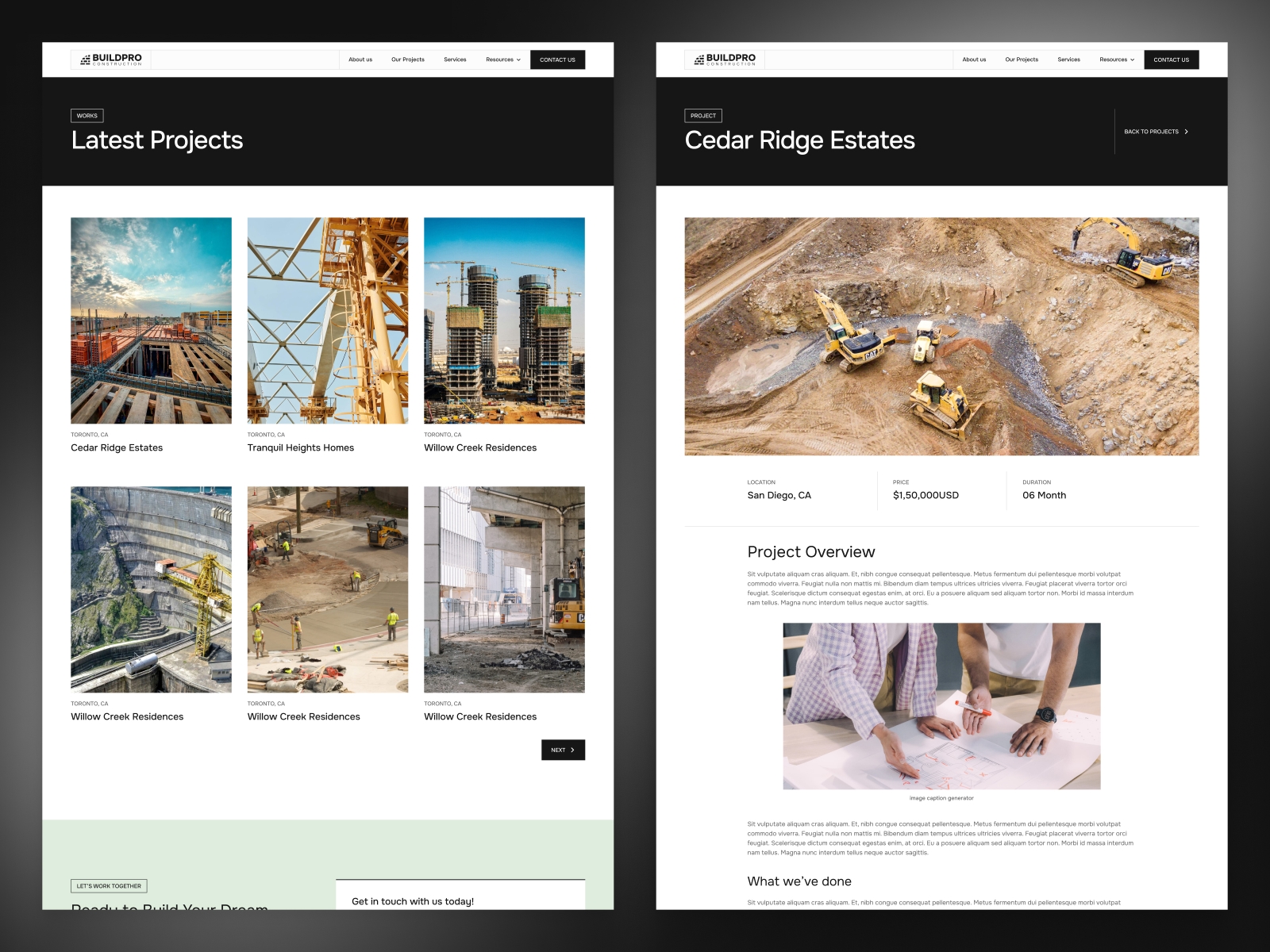This screenshot has width=1270, height=952.
Task: Click the BUILDPRO logo on Cedar Ridge Estates page
Action: point(725,59)
